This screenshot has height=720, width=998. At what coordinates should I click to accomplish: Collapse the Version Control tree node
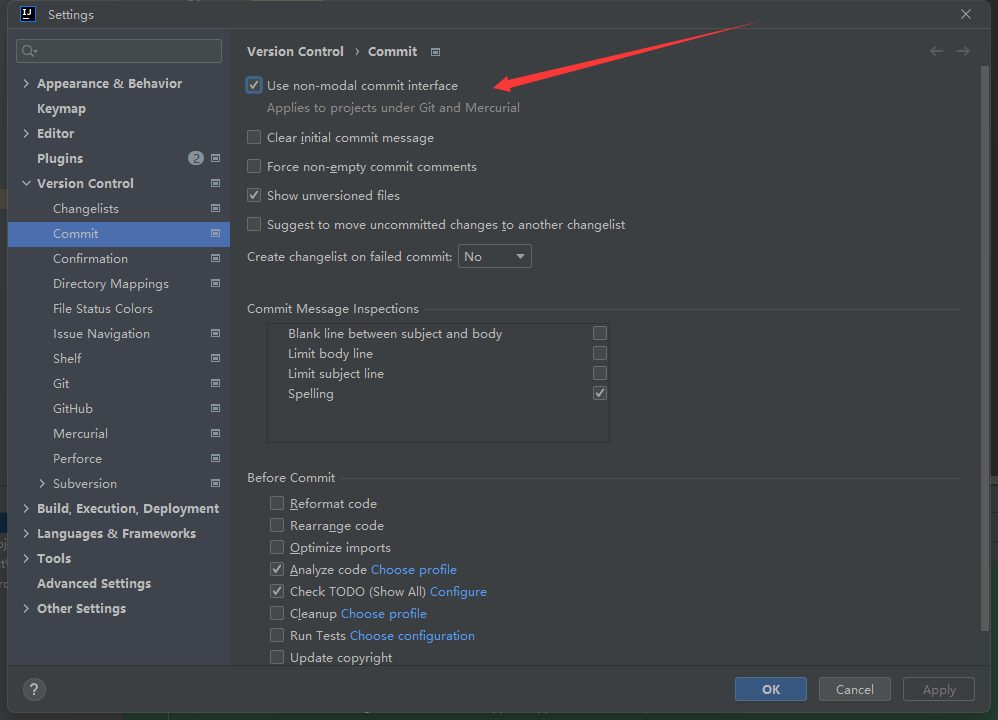click(x=25, y=183)
